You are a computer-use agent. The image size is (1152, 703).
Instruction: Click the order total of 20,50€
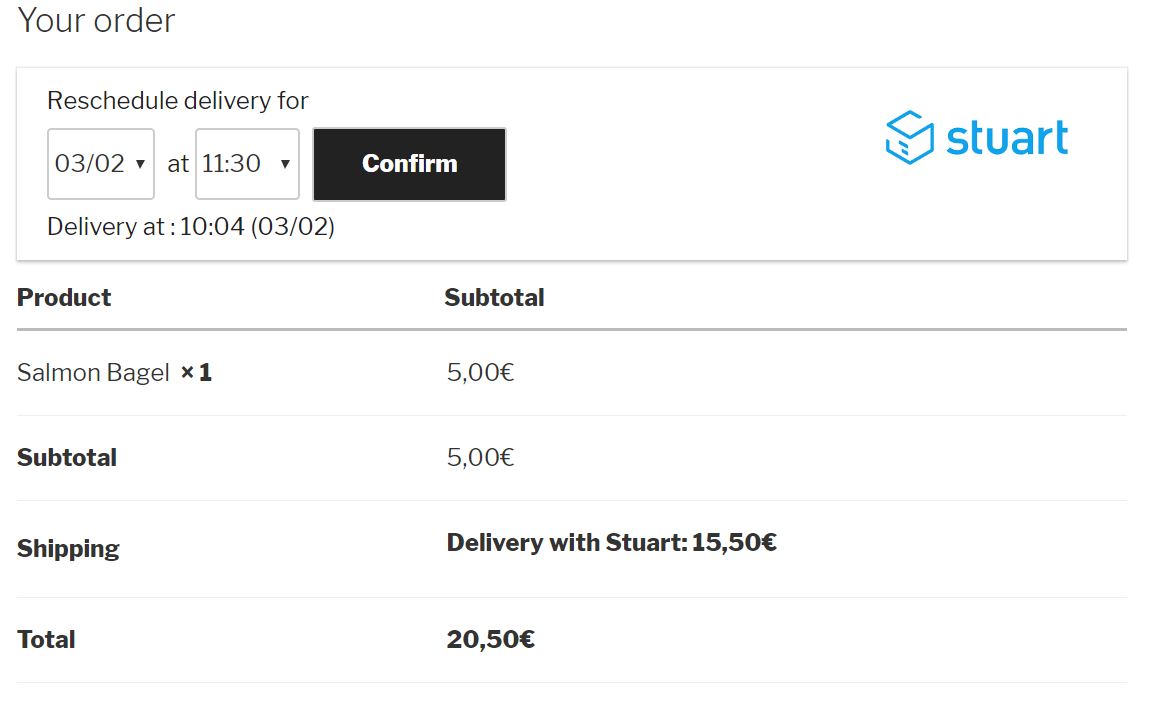pyautogui.click(x=489, y=639)
